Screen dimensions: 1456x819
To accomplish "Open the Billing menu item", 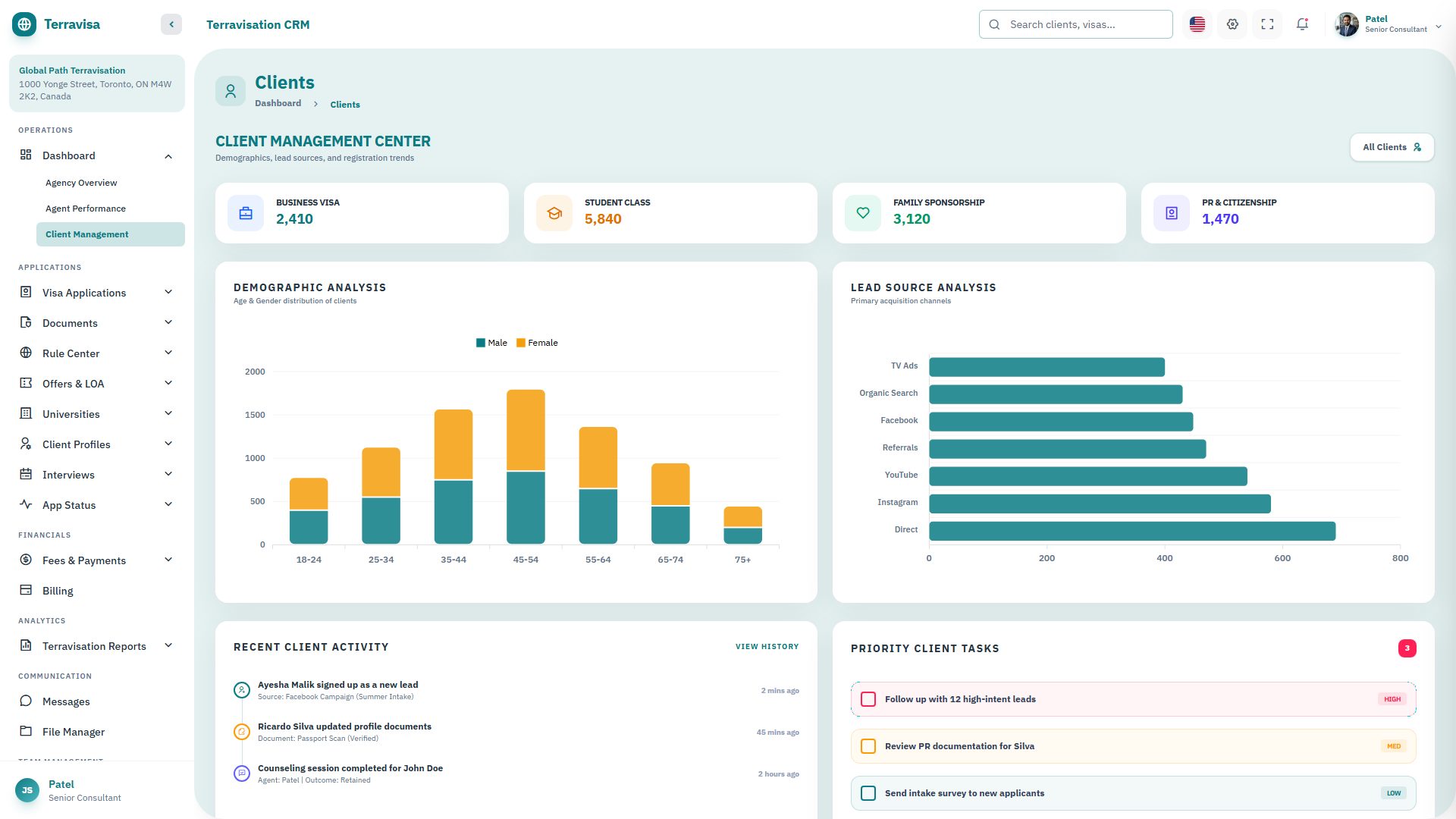I will pyautogui.click(x=97, y=591).
